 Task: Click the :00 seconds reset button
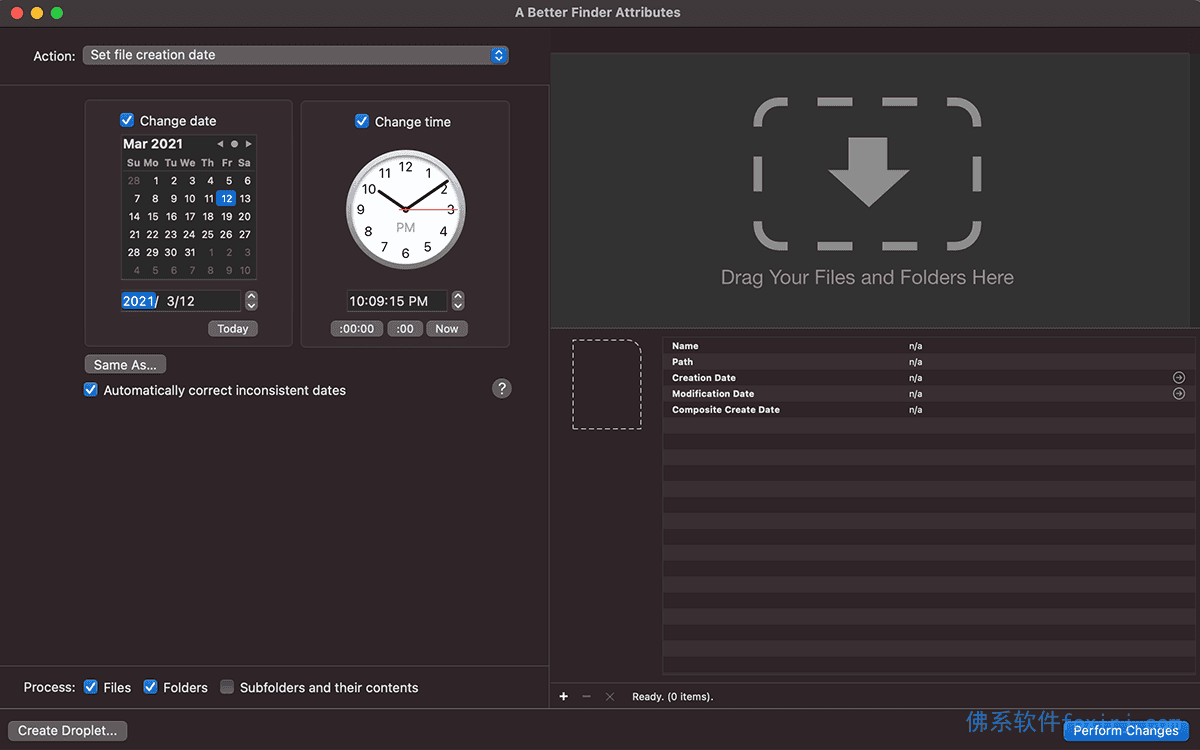click(405, 328)
